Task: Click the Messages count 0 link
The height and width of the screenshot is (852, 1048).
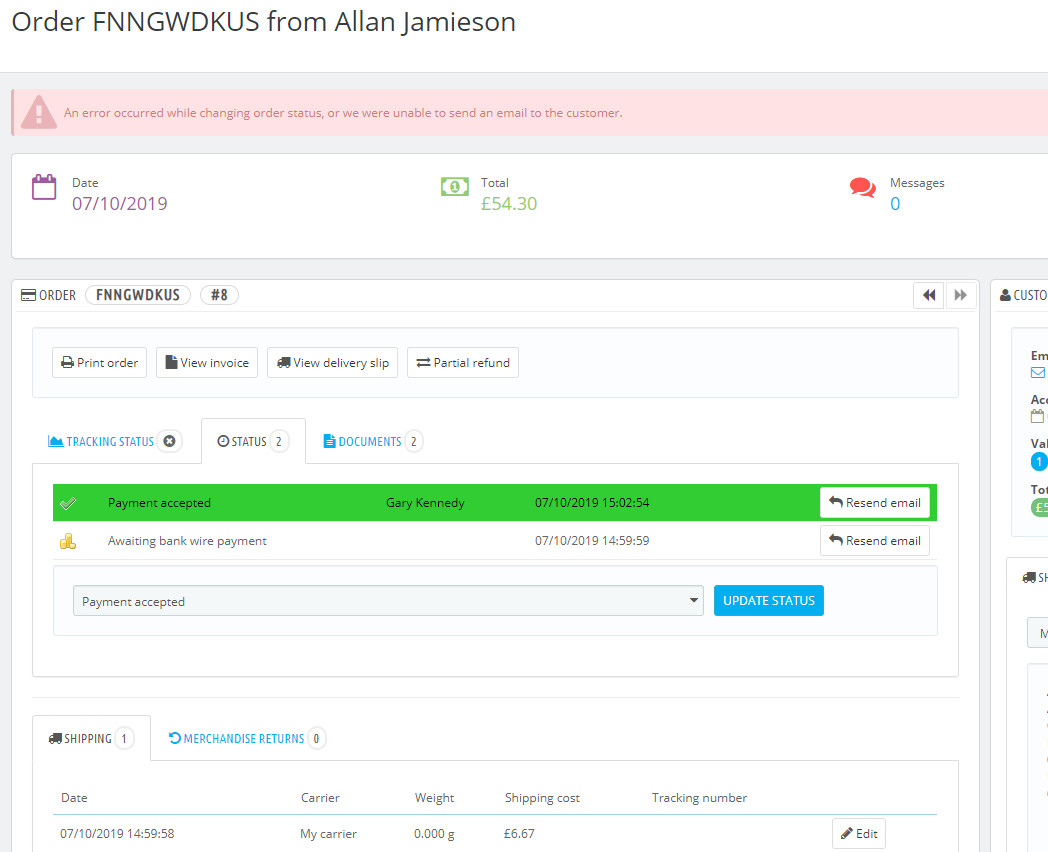Action: 895,204
